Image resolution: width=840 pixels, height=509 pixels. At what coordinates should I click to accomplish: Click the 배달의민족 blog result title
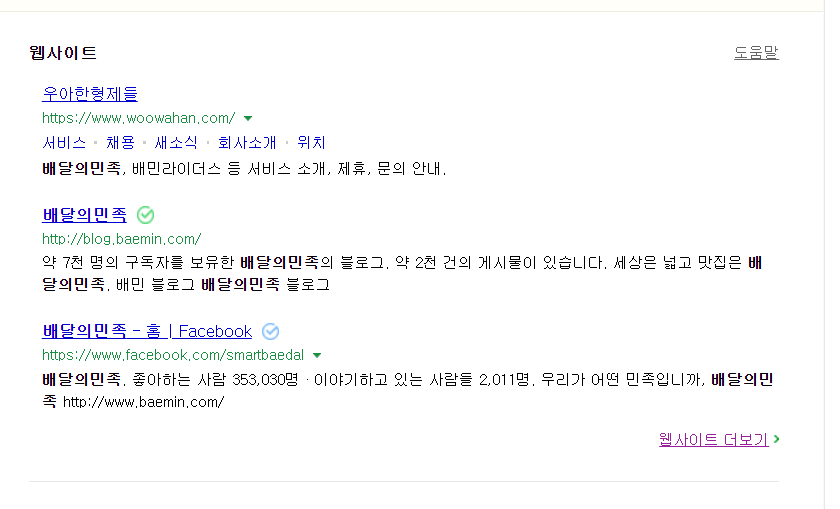pyautogui.click(x=85, y=215)
